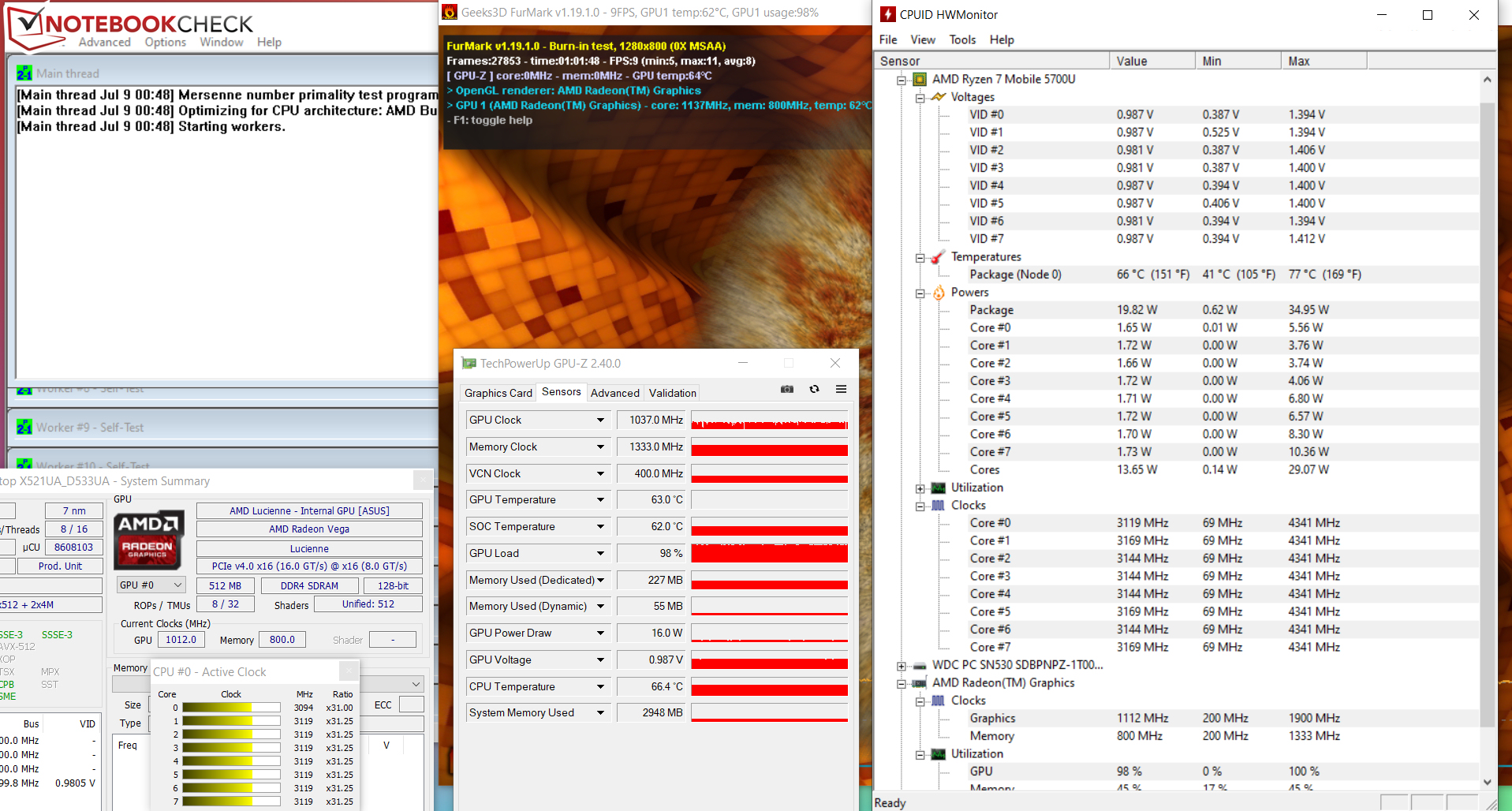Click the Radeon Clocks icon in HWMonitor
The width and height of the screenshot is (1512, 811).
click(x=939, y=701)
